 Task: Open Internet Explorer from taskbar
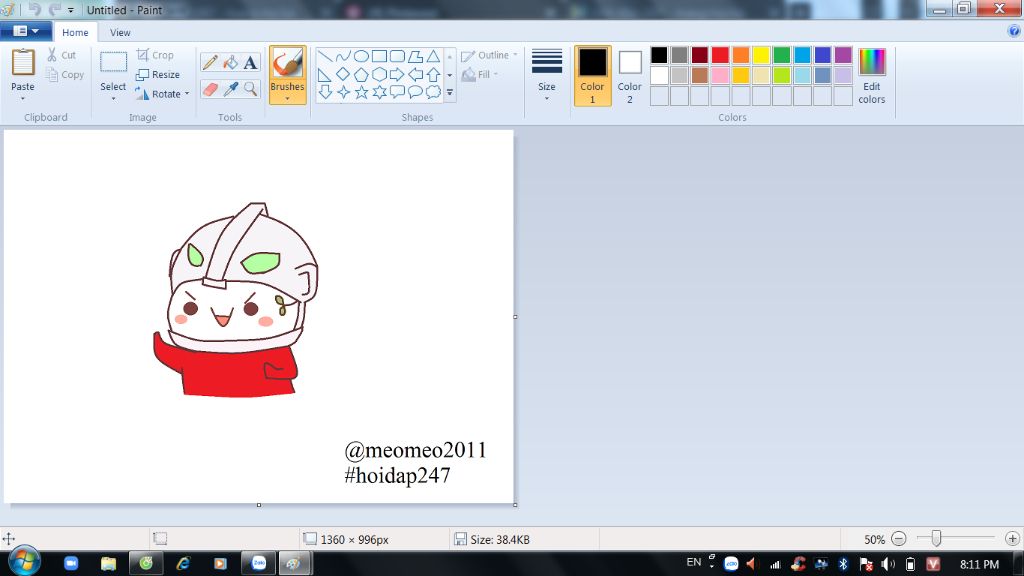coord(183,563)
